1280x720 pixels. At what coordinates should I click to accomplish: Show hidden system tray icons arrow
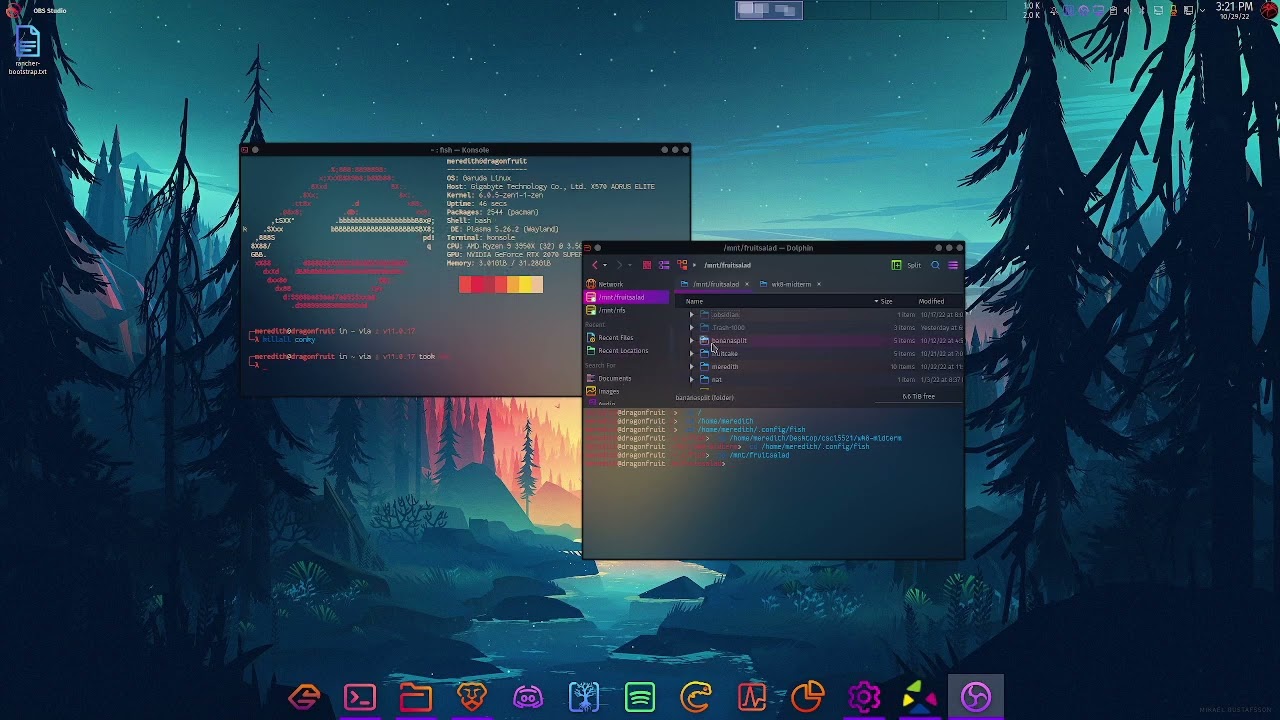point(1203,10)
